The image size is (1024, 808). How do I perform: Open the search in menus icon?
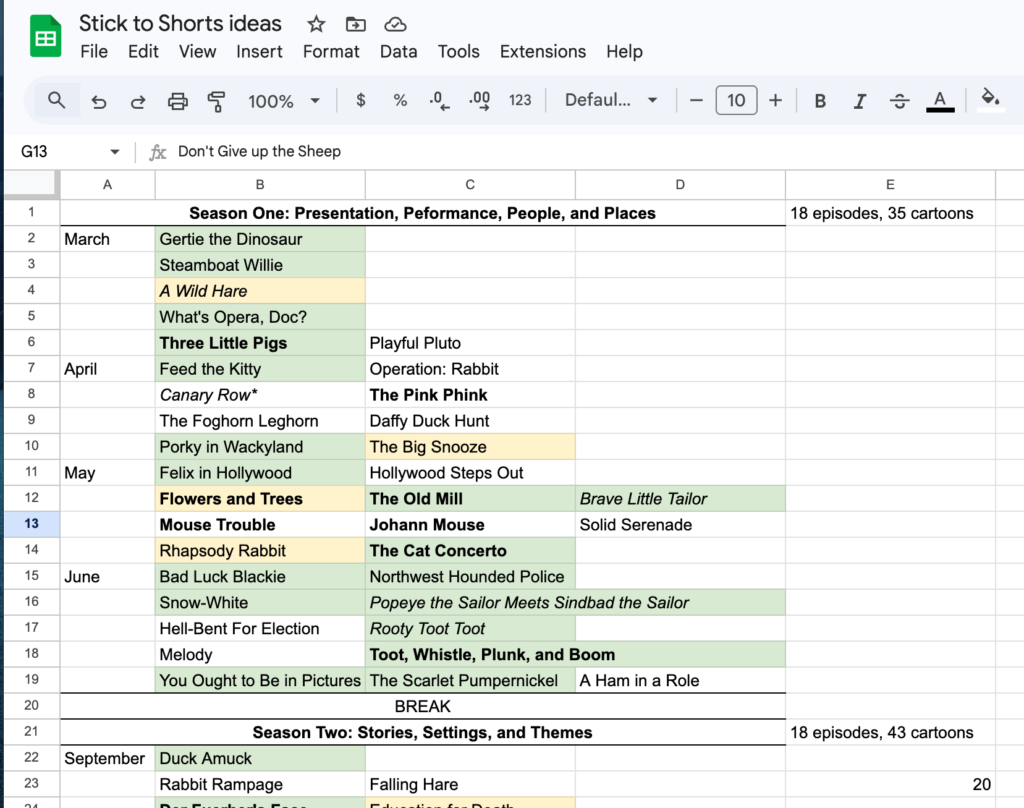tap(56, 100)
